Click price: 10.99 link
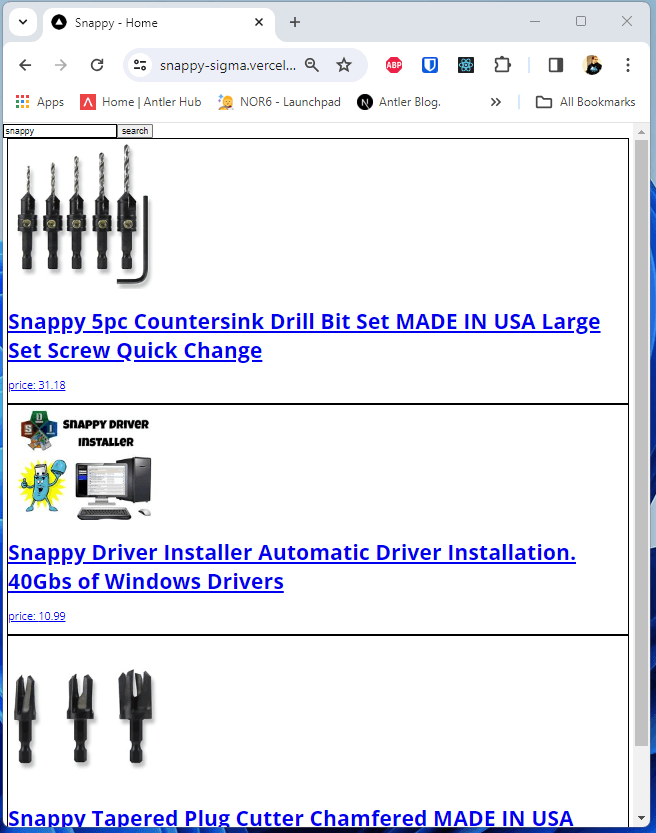The image size is (656, 833). 37,616
